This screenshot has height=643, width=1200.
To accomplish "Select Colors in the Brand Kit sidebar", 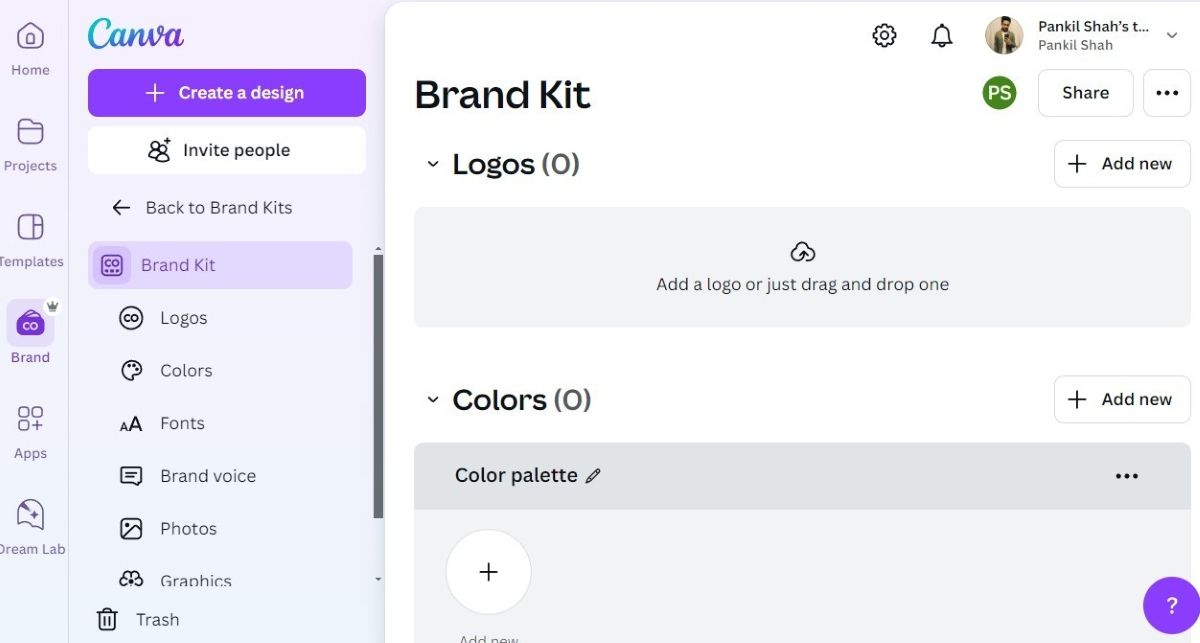I will tap(186, 370).
